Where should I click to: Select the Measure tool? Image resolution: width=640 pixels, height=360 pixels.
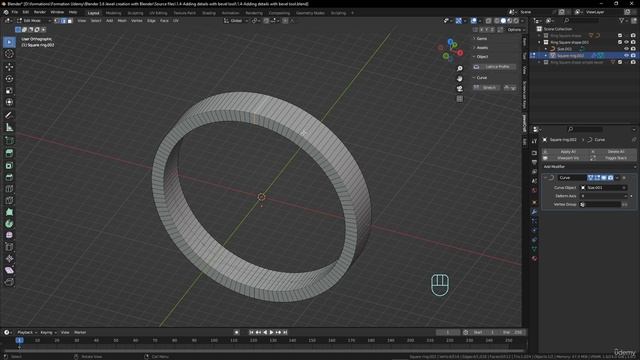(x=9, y=128)
